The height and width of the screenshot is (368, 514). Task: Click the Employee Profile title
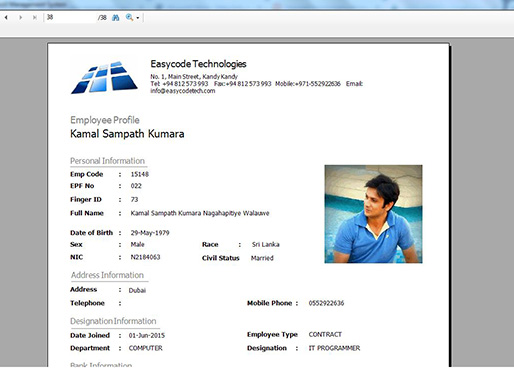pos(105,120)
